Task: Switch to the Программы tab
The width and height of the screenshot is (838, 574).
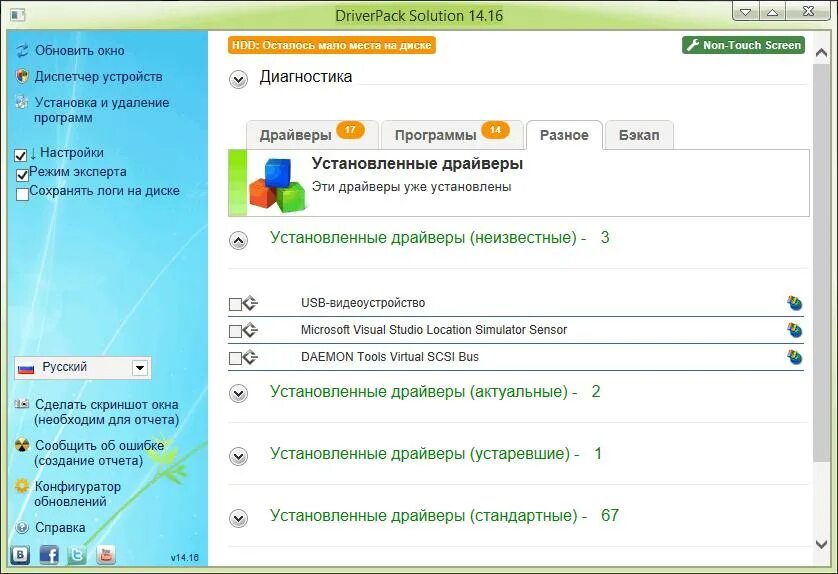Action: (x=452, y=135)
